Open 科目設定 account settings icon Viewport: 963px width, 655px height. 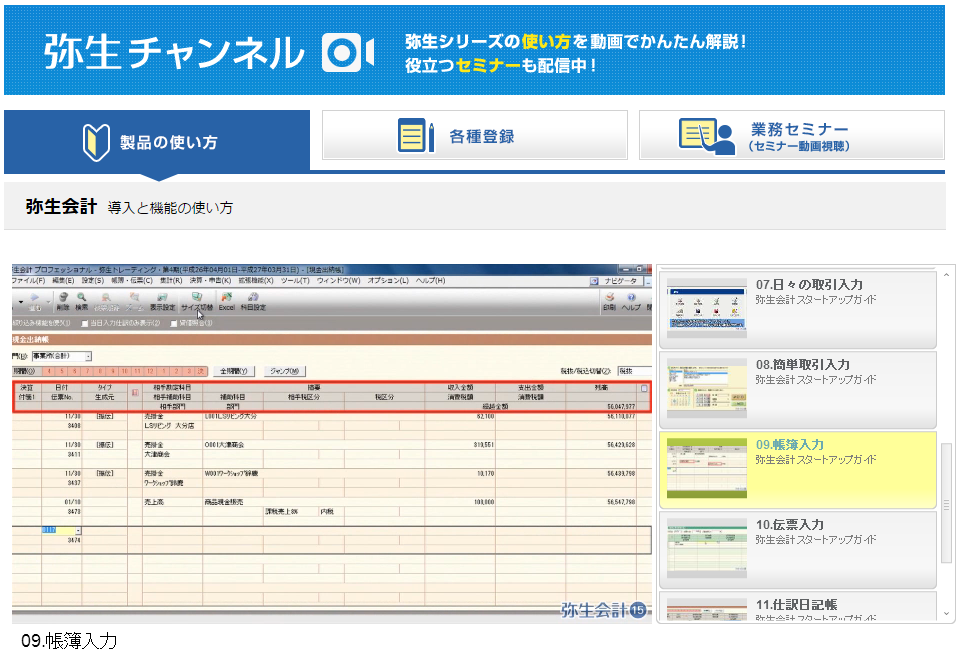tap(253, 301)
